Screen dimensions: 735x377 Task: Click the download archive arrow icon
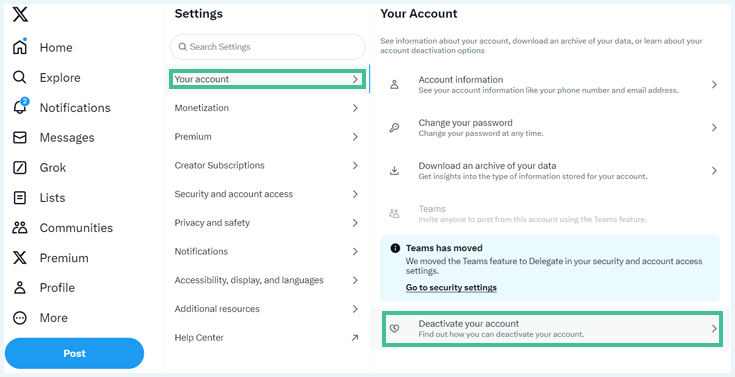pos(394,171)
